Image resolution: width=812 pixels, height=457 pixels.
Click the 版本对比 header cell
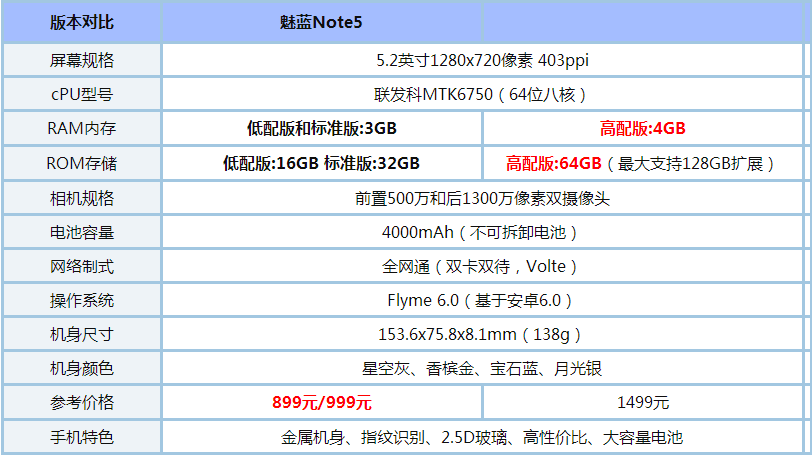[x=82, y=22]
